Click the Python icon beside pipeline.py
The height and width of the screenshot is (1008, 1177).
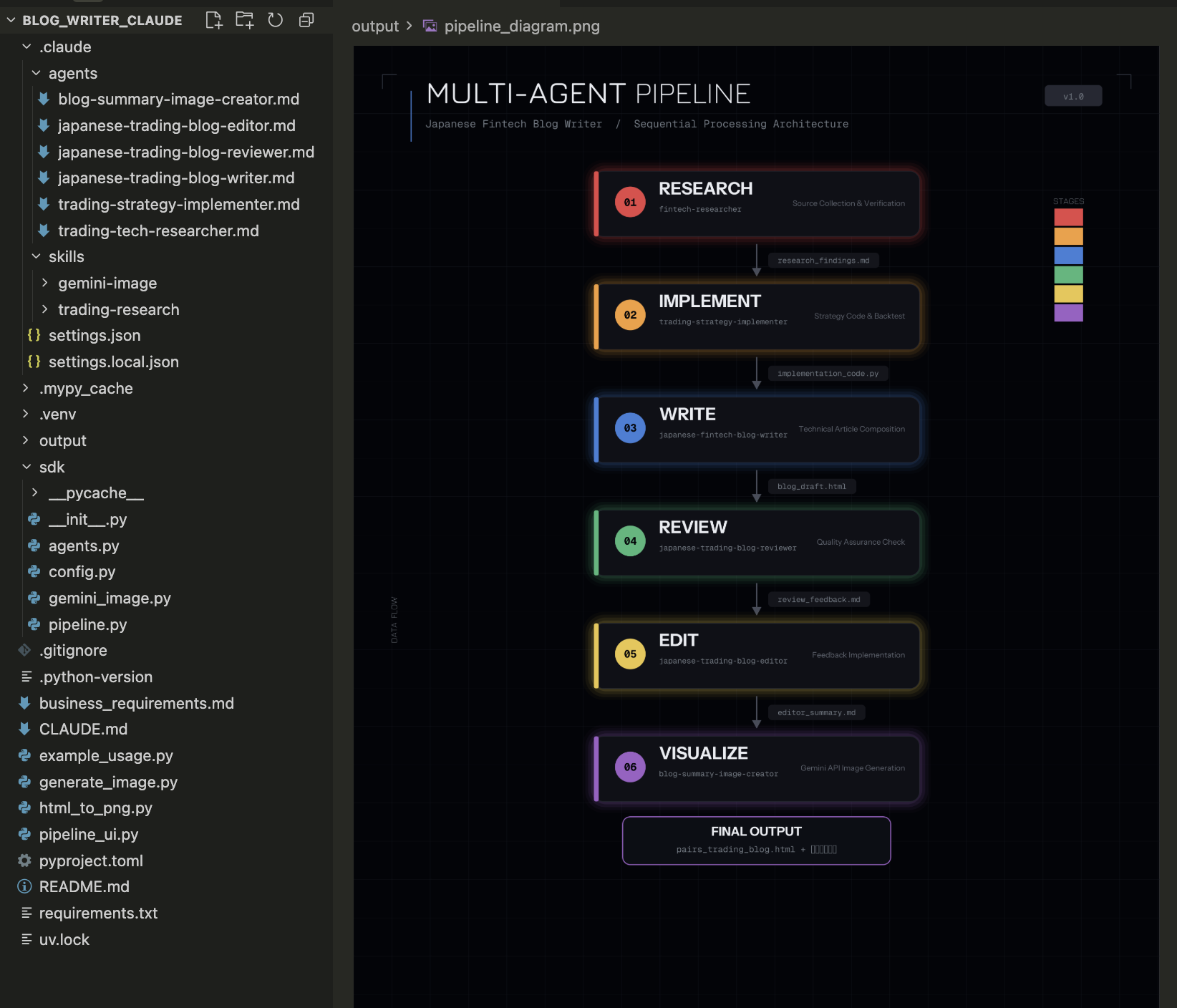point(34,624)
